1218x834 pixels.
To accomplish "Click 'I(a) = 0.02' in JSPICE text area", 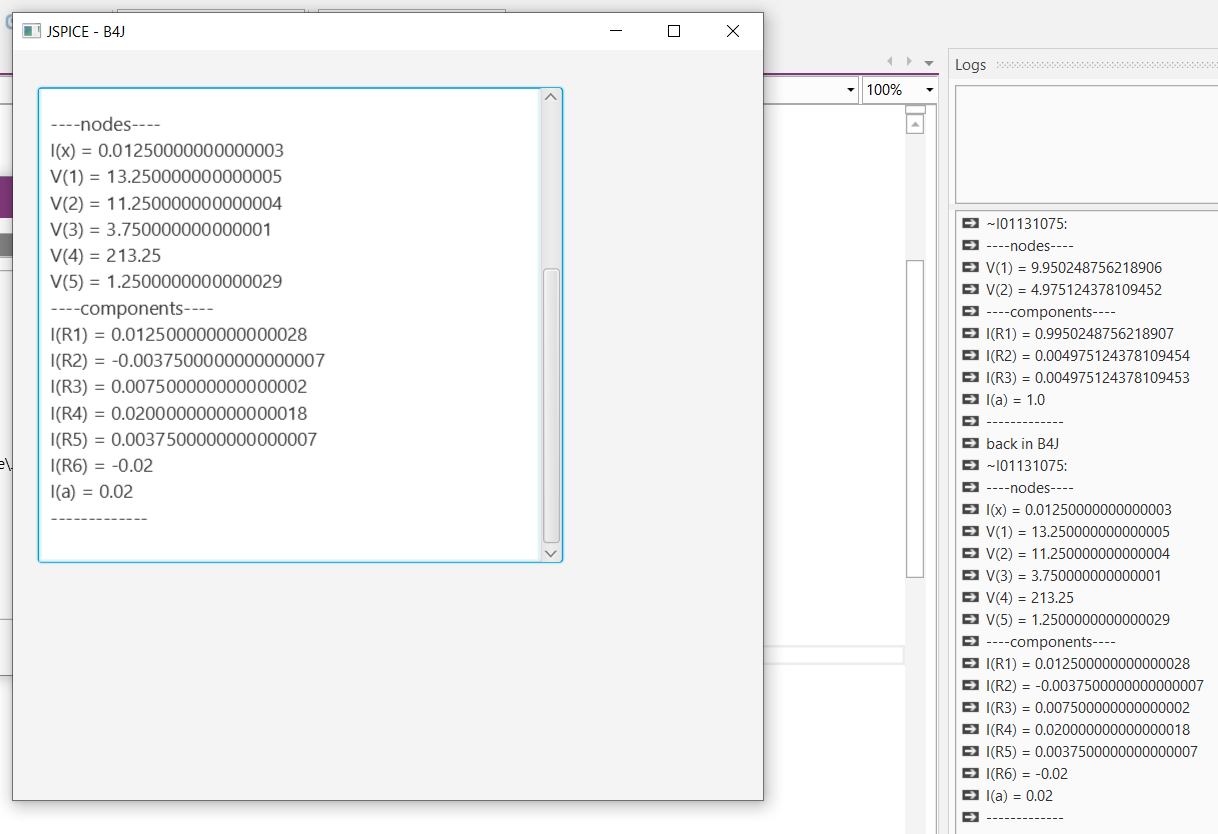I will coord(92,491).
